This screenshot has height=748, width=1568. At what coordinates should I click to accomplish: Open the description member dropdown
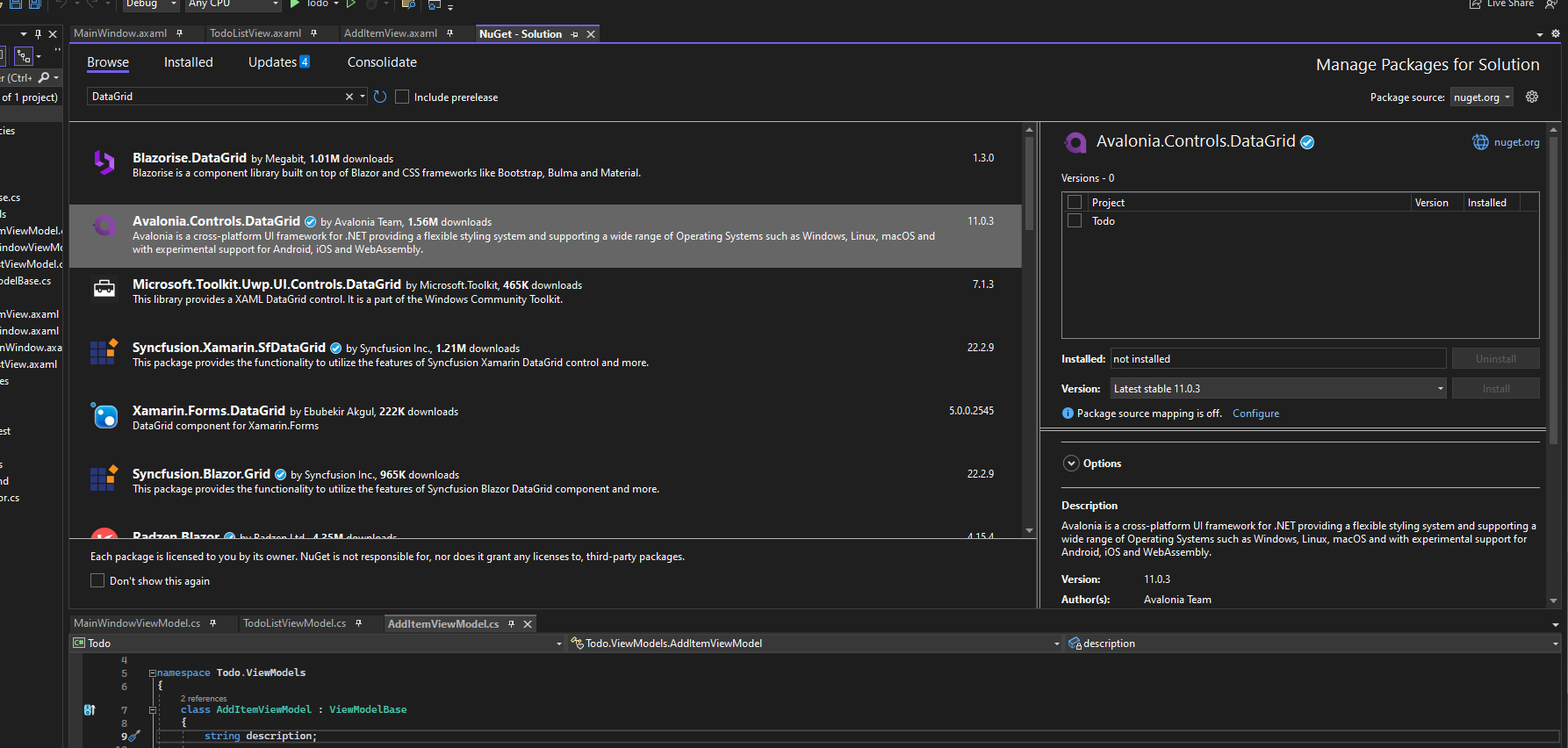[1313, 644]
